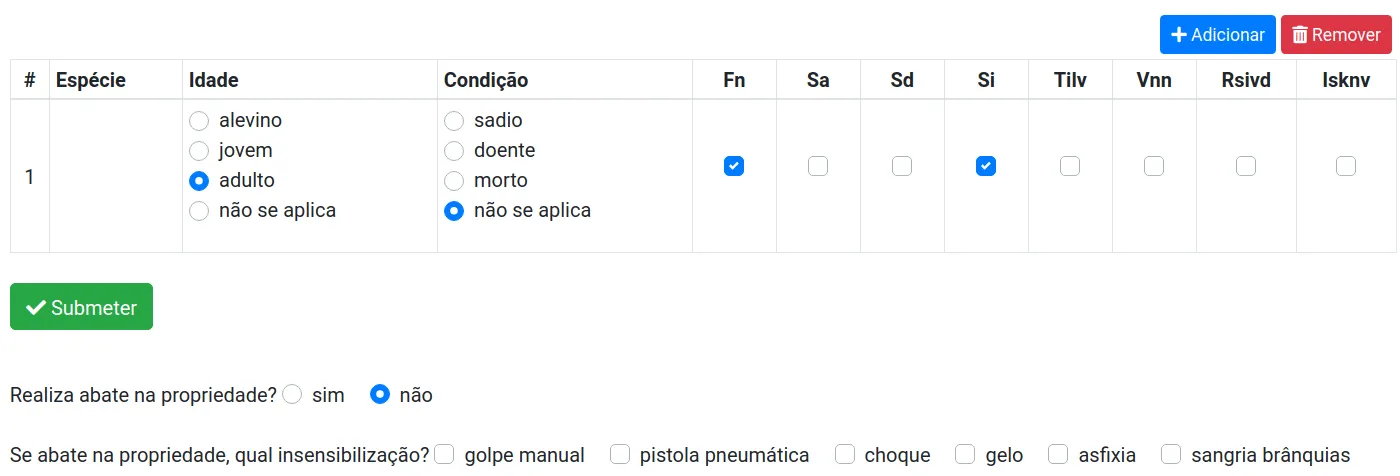Select sim for abate na propriedade
The height and width of the screenshot is (476, 1400).
click(x=293, y=395)
